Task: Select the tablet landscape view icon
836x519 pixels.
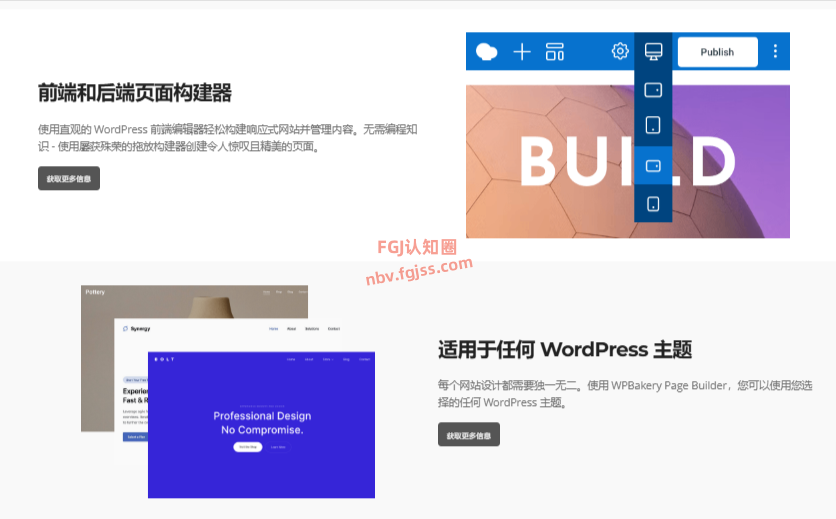Action: [x=653, y=90]
